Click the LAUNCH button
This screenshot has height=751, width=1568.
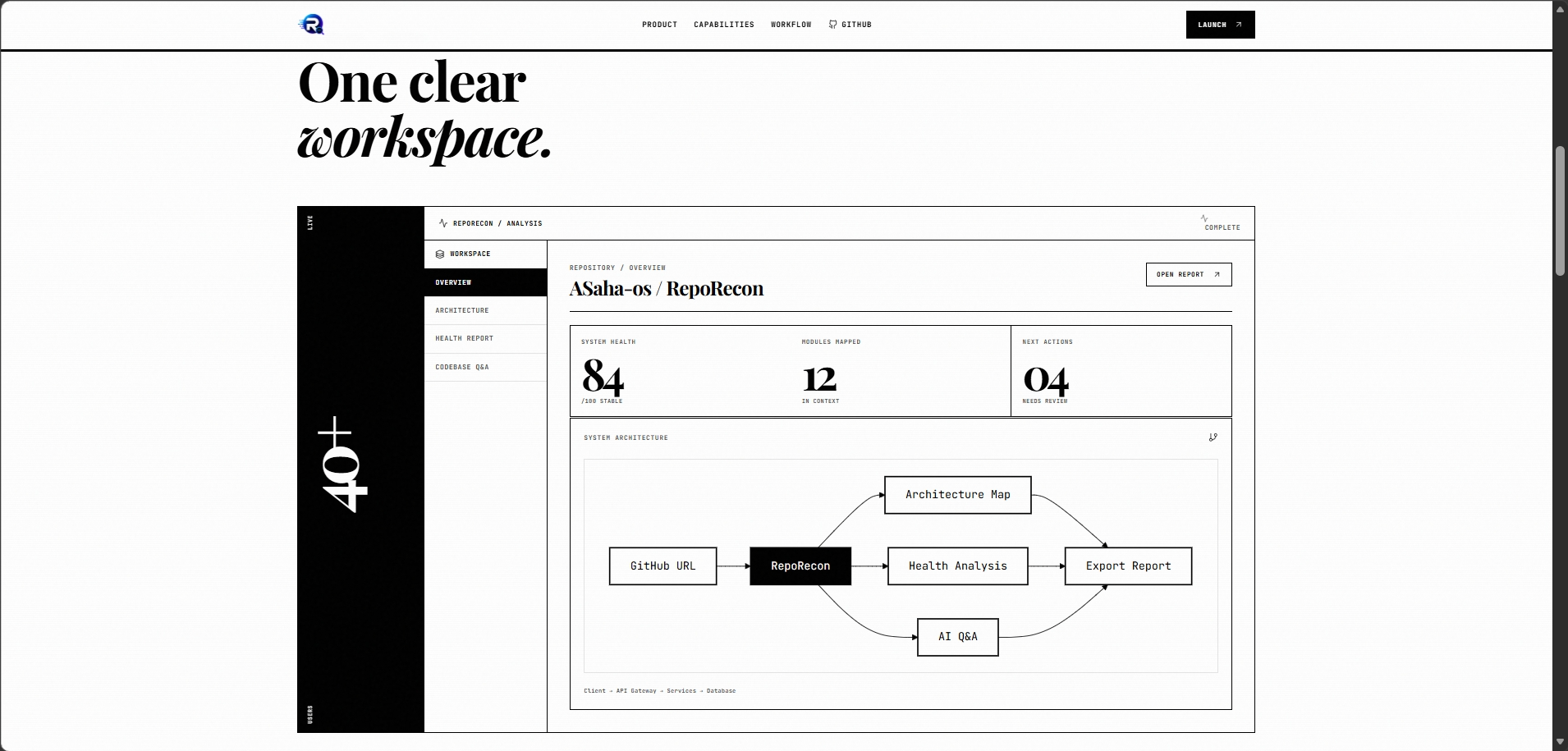tap(1220, 25)
